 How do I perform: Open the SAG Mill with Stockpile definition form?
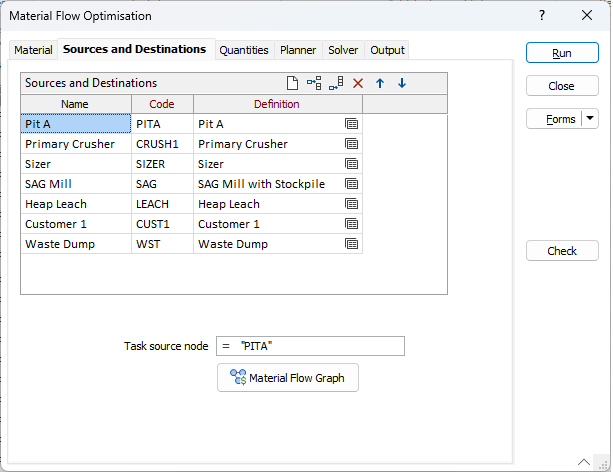[x=351, y=184]
